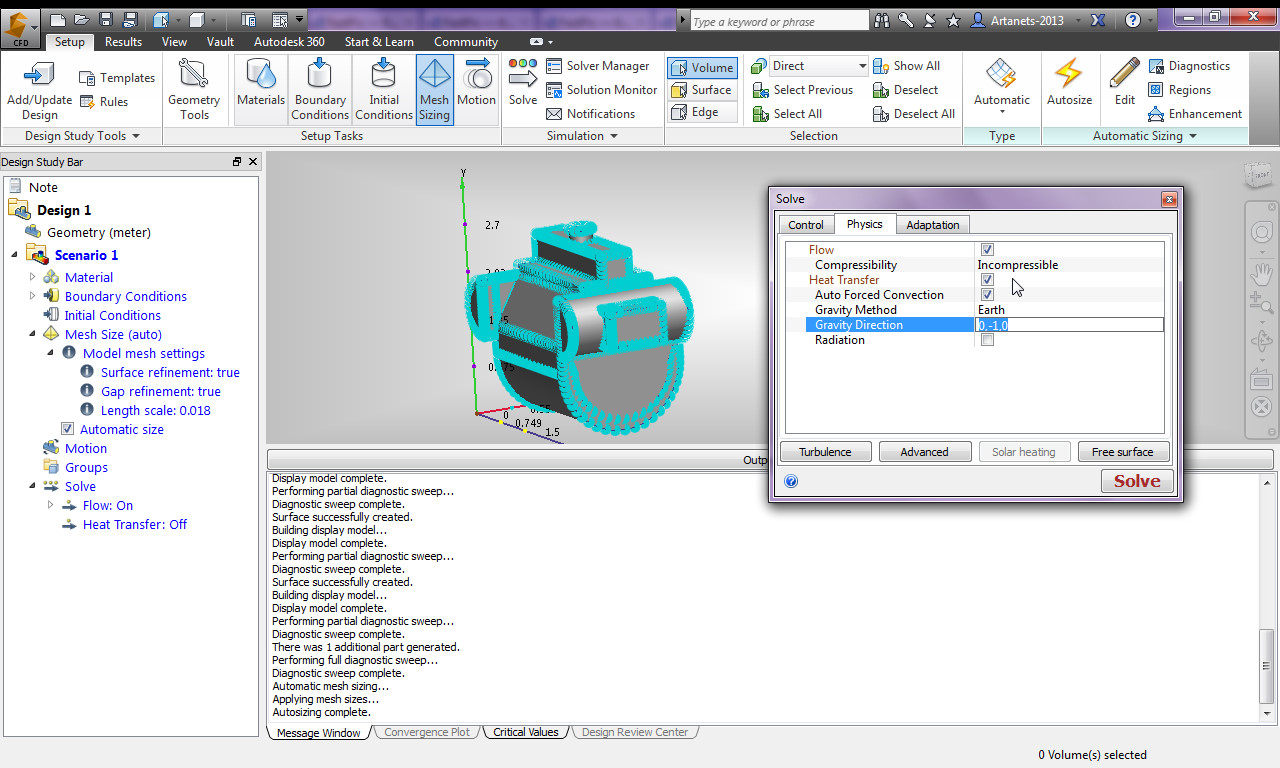Open Templates in Design Study Tools
The image size is (1280, 768).
click(x=116, y=78)
